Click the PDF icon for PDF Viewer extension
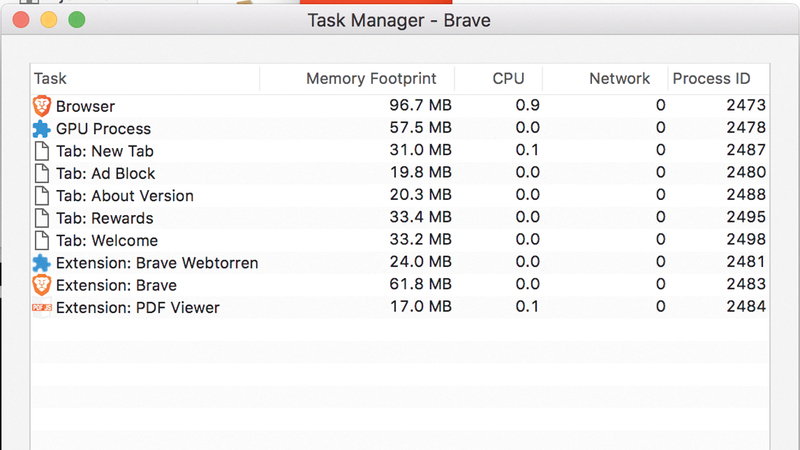 pyautogui.click(x=41, y=308)
